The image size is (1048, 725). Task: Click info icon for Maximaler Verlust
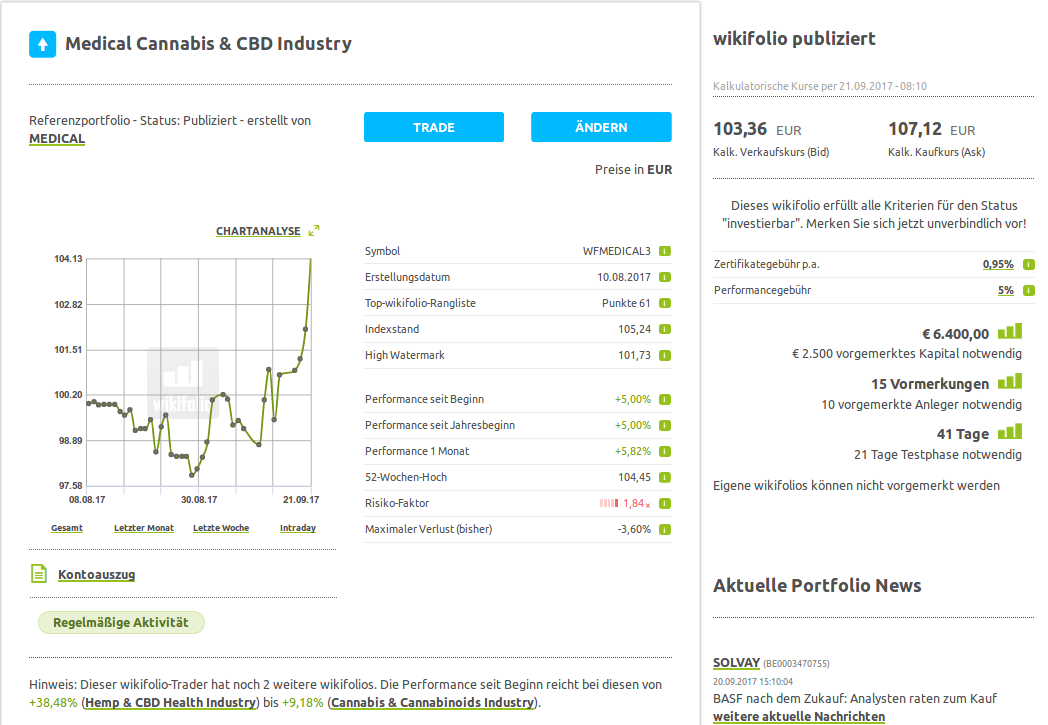(x=664, y=530)
